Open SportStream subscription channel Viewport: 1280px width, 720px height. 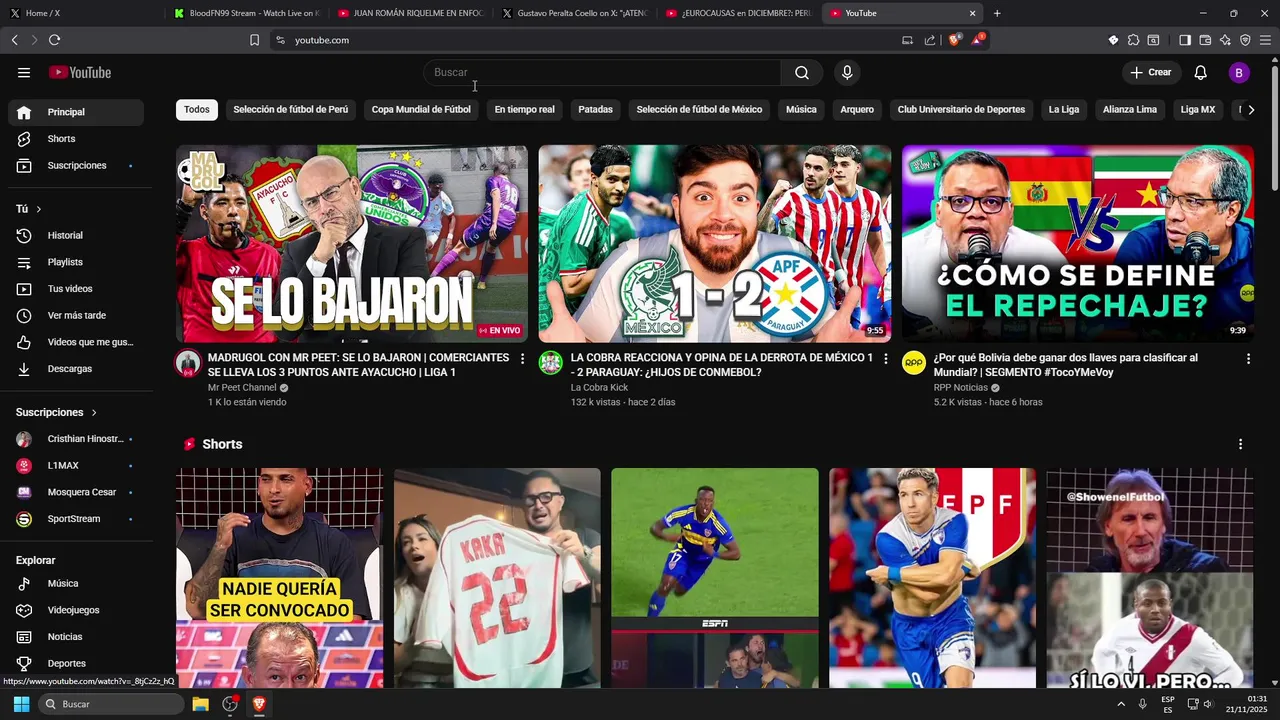(75, 519)
